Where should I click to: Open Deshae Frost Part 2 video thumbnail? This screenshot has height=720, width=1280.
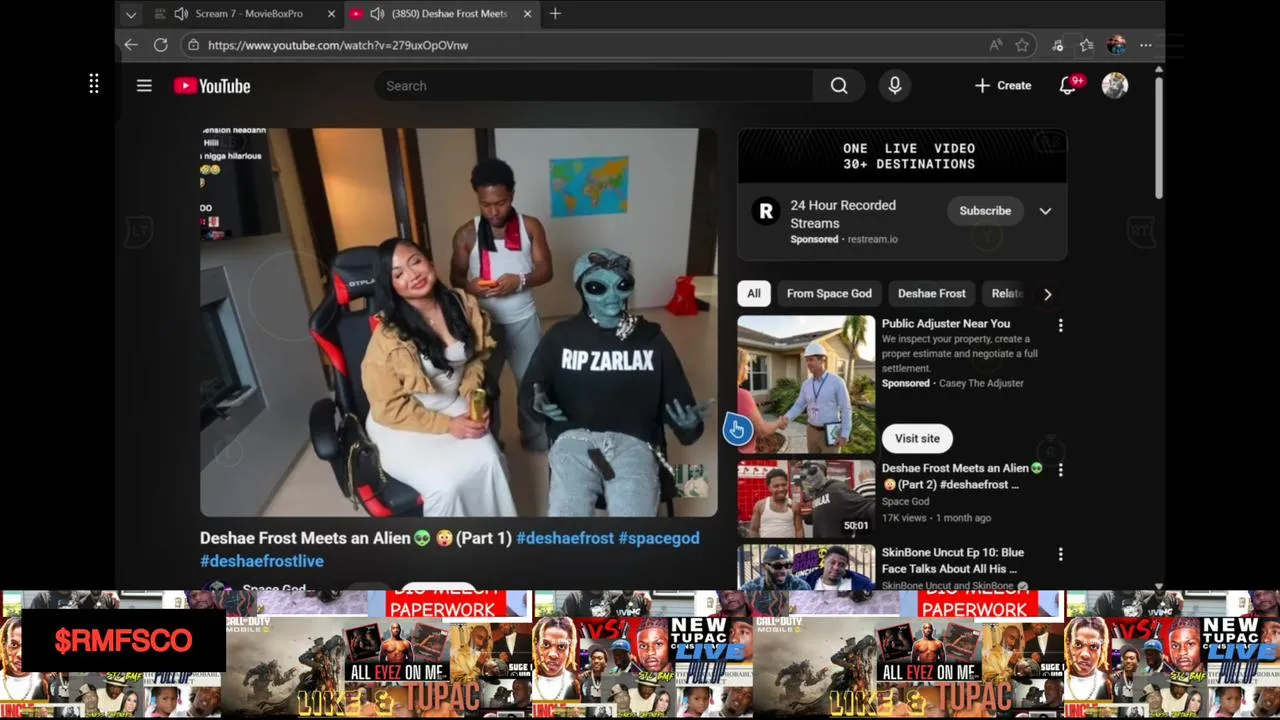click(x=806, y=499)
